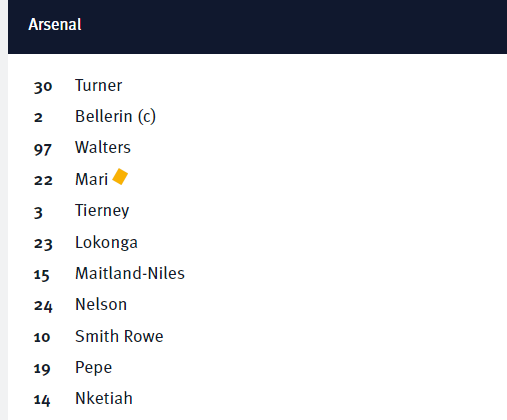This screenshot has height=420, width=507.
Task: Click the player name Mari
Action: point(91,179)
